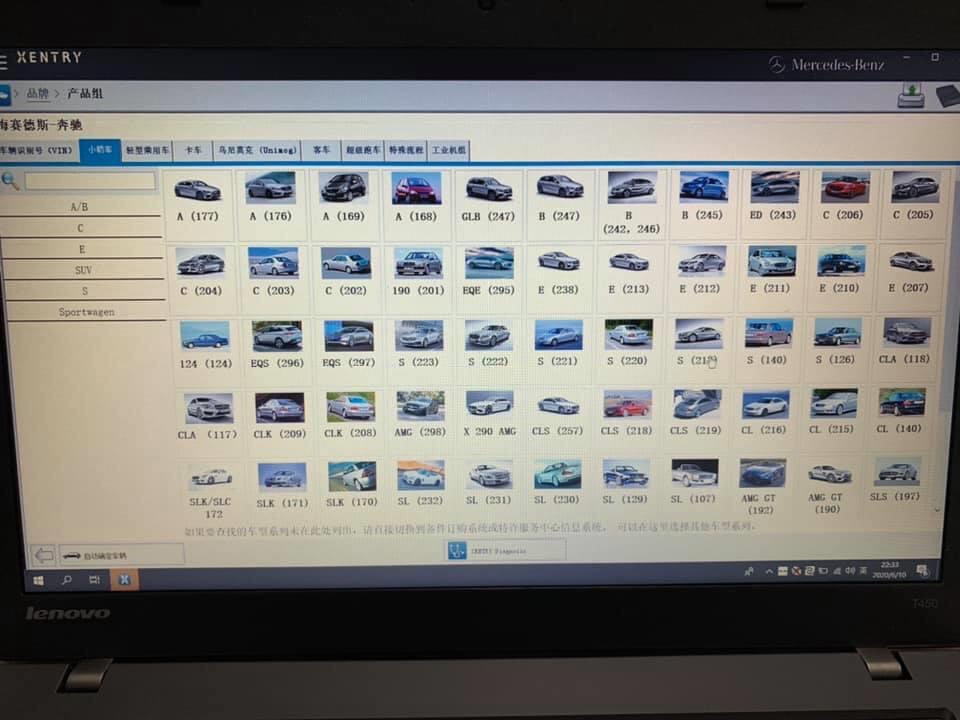Click the magnifier search icon
The height and width of the screenshot is (720, 960).
click(10, 181)
